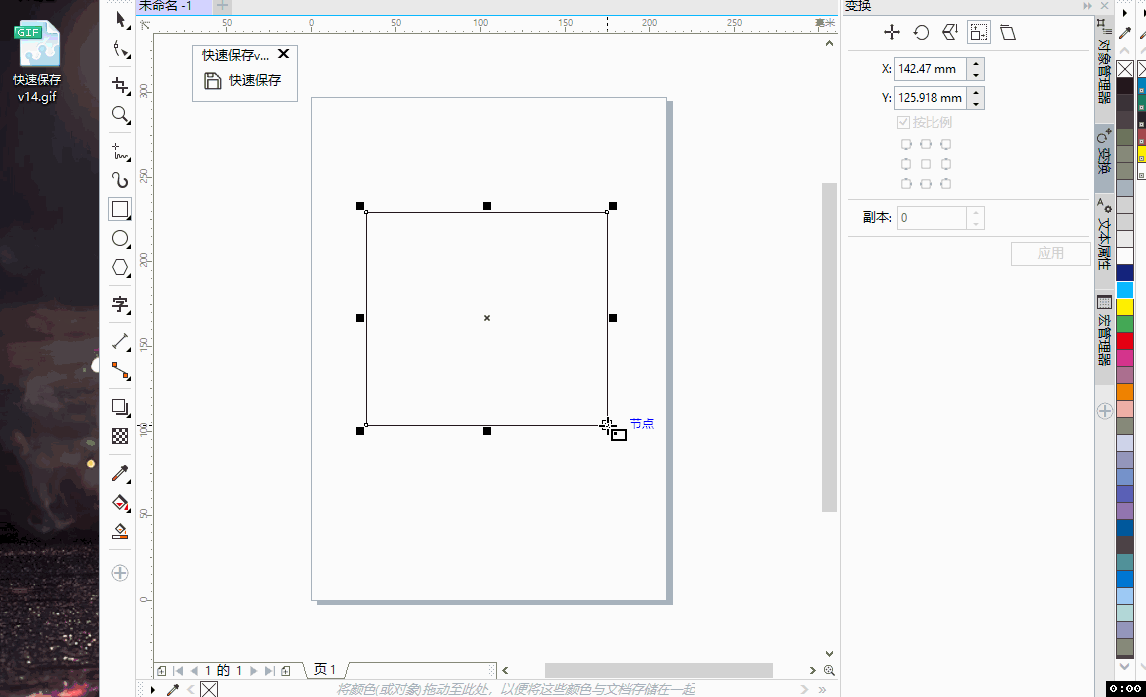This screenshot has width=1146, height=697.
Task: Decrease X value with down spinner arrow
Action: click(976, 74)
